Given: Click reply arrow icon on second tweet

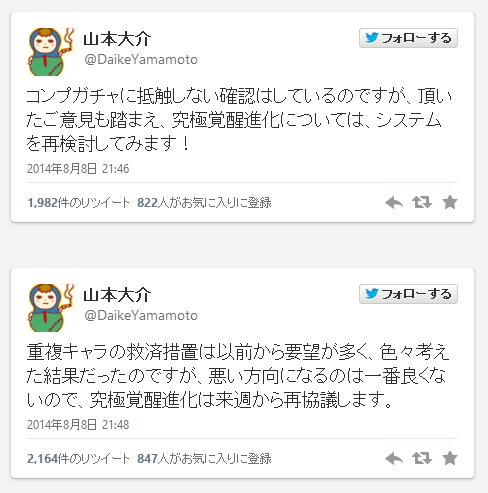Looking at the screenshot, I should (x=394, y=458).
